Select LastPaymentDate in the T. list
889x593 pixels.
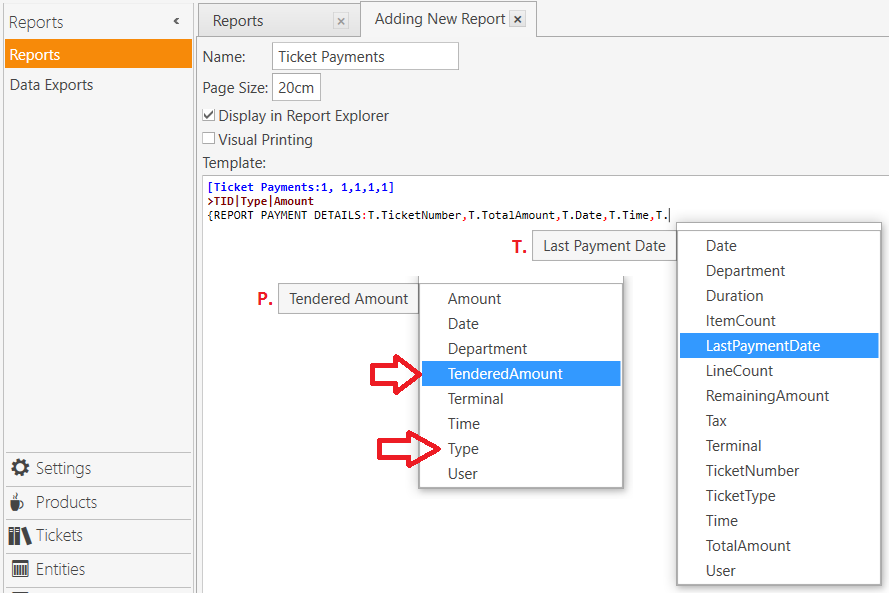click(x=779, y=345)
